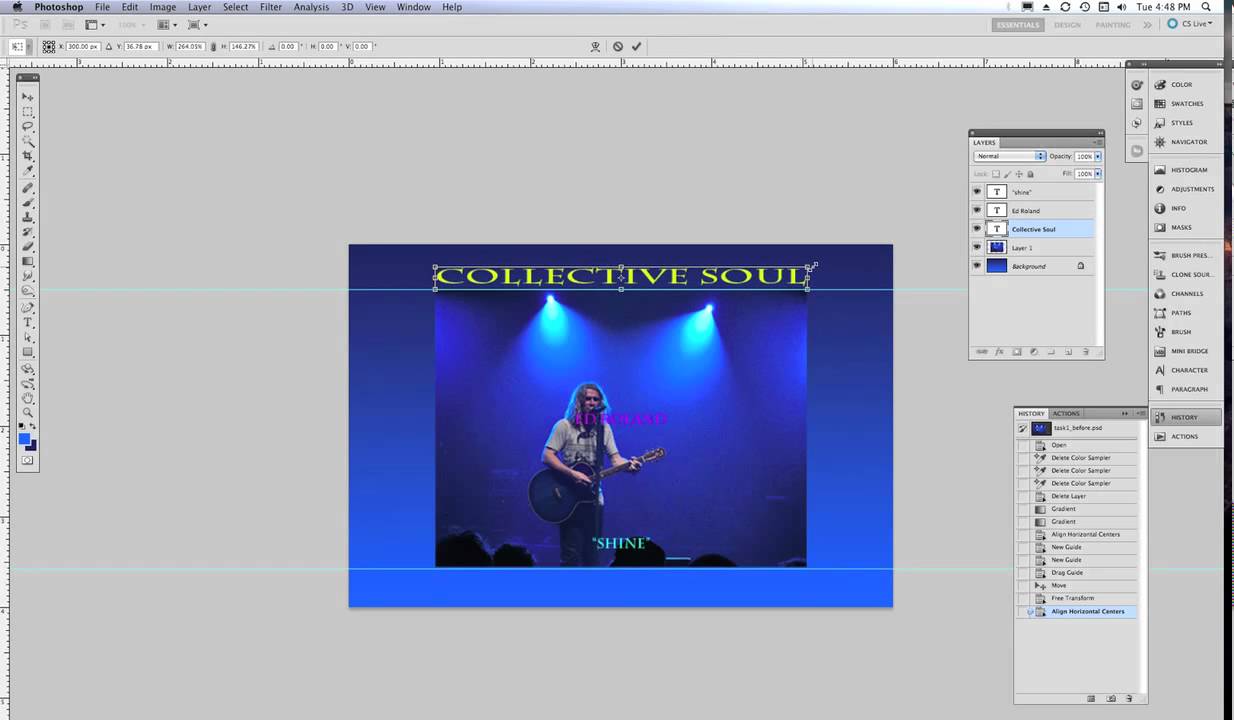Select the Brush tool in toolbox
1234x720 pixels.
pyautogui.click(x=28, y=202)
